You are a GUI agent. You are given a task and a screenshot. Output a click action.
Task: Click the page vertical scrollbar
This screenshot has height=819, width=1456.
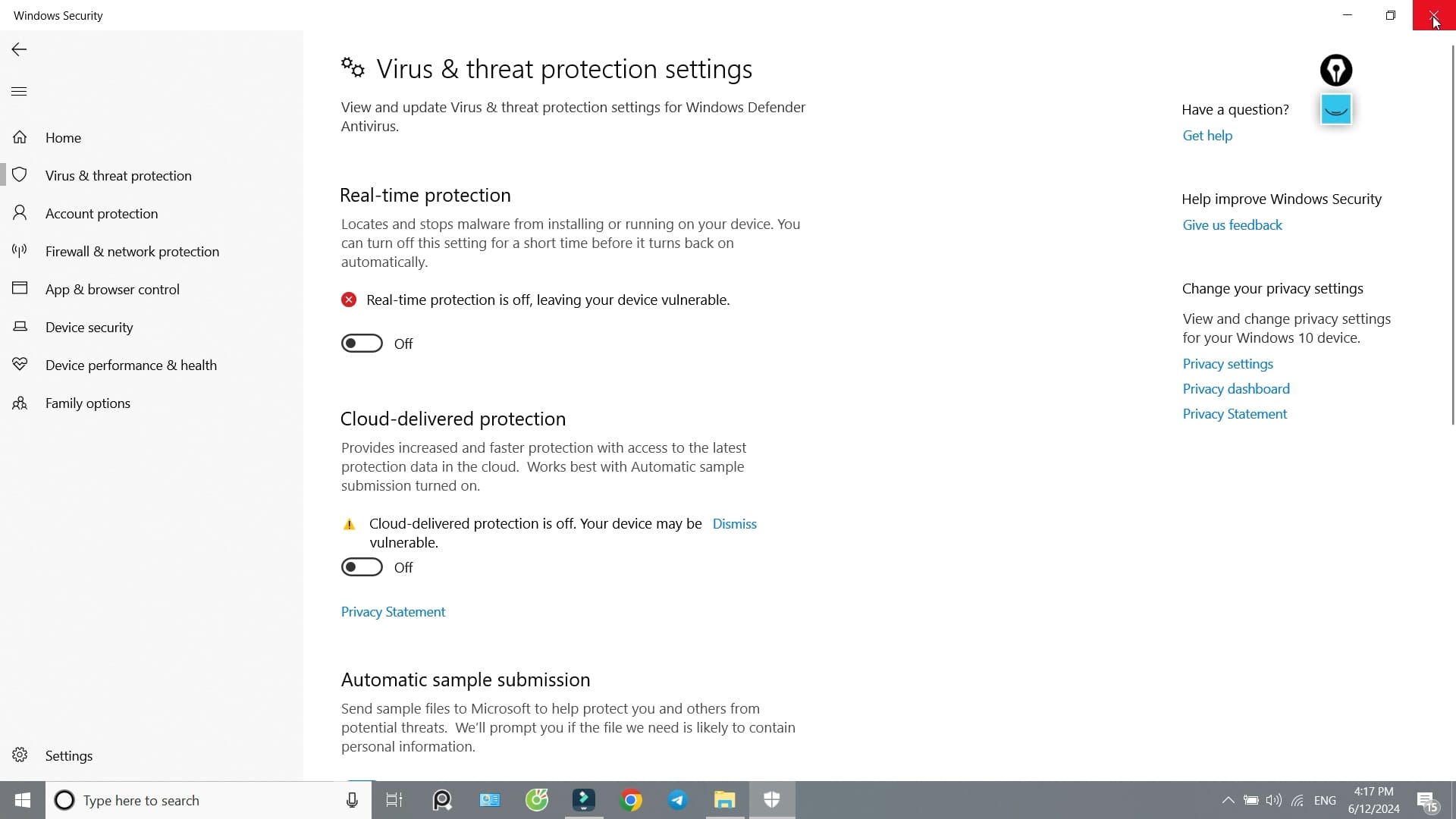click(x=1452, y=235)
